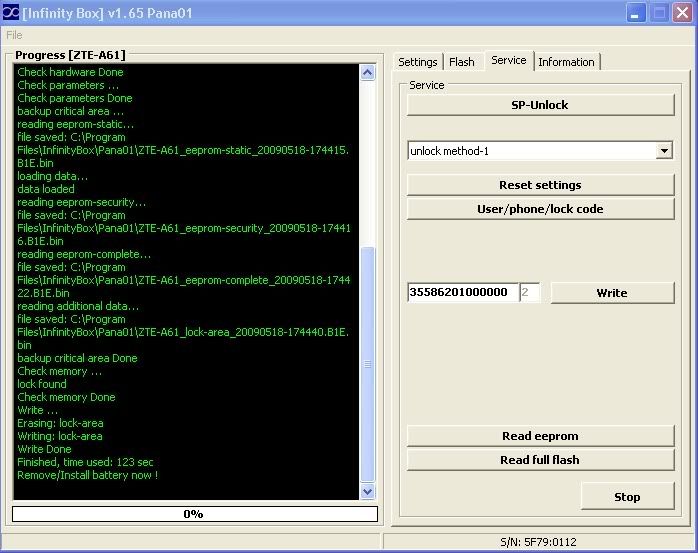Click the Write button
Image resolution: width=698 pixels, height=553 pixels.
click(613, 293)
